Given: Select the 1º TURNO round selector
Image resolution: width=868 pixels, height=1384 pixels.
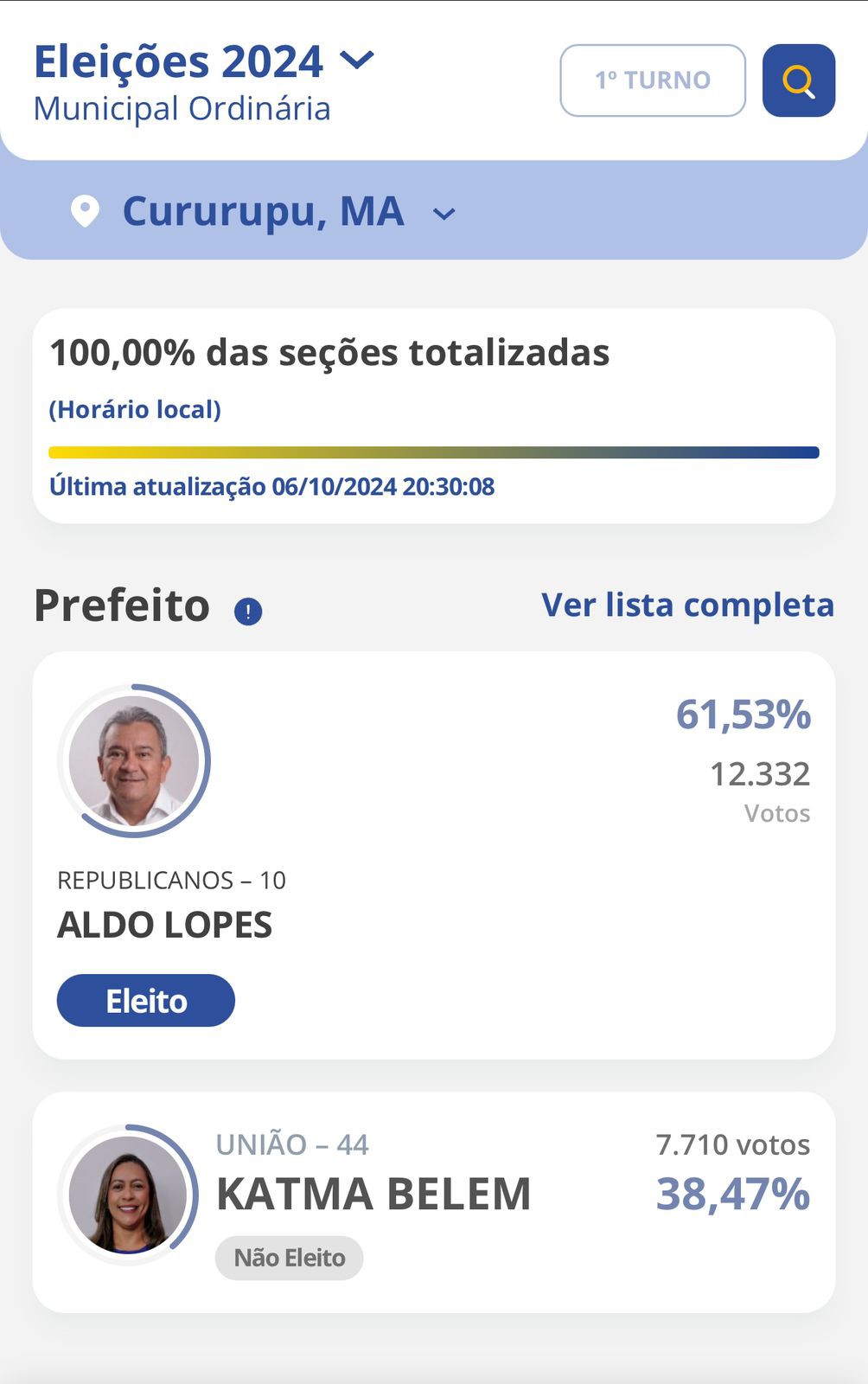Looking at the screenshot, I should tap(653, 80).
